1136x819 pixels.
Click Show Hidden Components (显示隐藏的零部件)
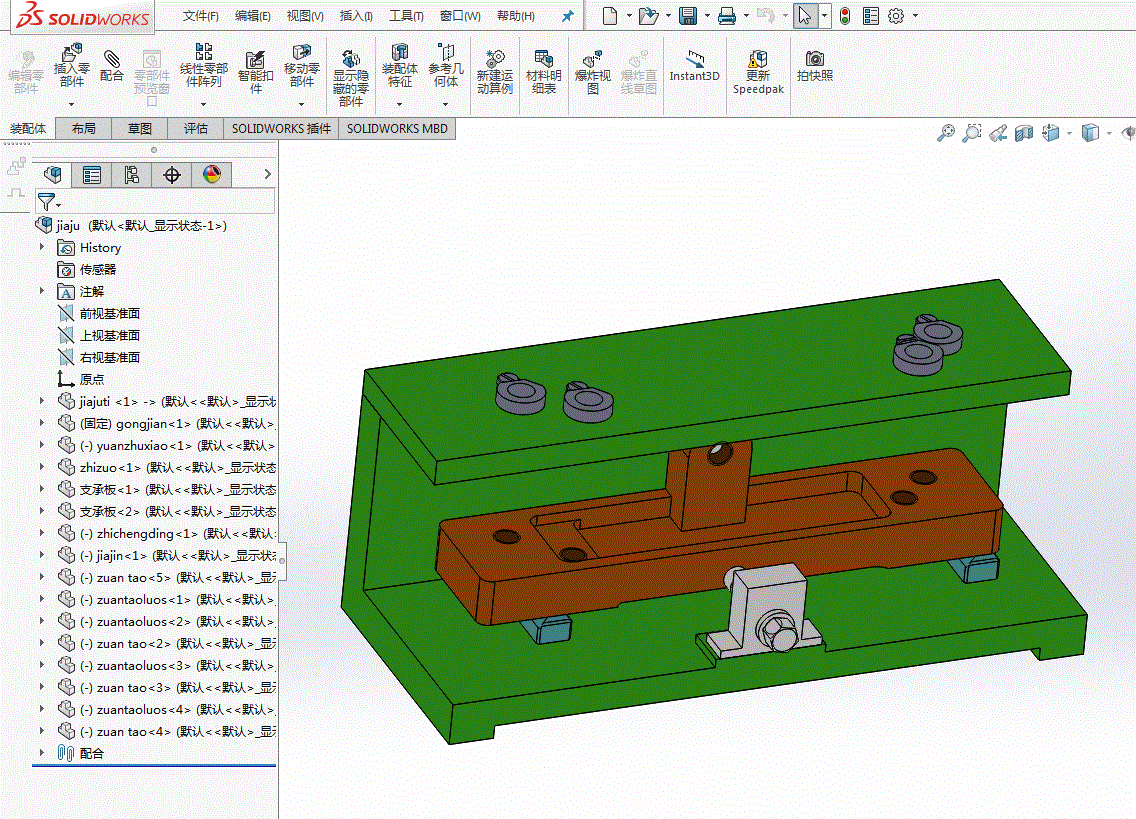coord(351,78)
